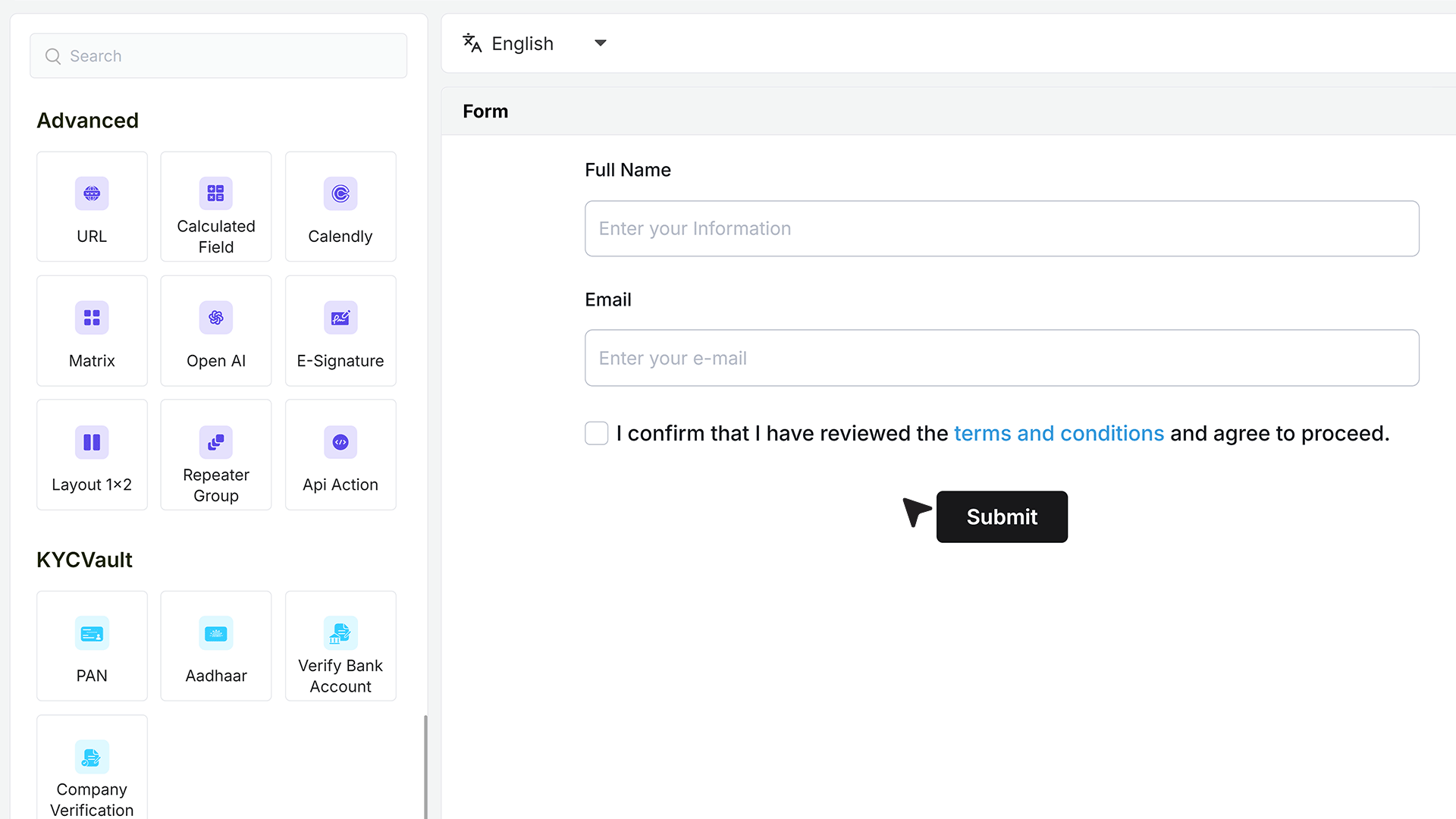Focus the Email input field
The width and height of the screenshot is (1456, 819).
pyautogui.click(x=1002, y=358)
